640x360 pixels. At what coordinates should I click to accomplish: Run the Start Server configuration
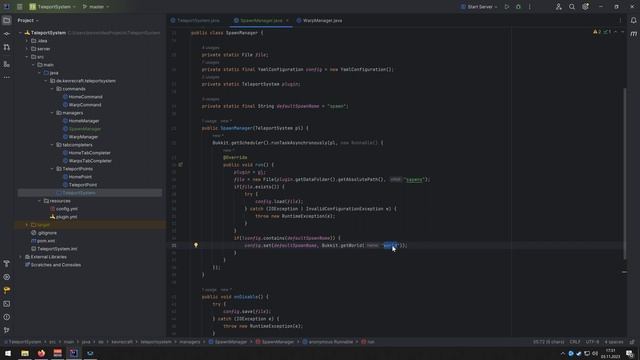[x=507, y=7]
